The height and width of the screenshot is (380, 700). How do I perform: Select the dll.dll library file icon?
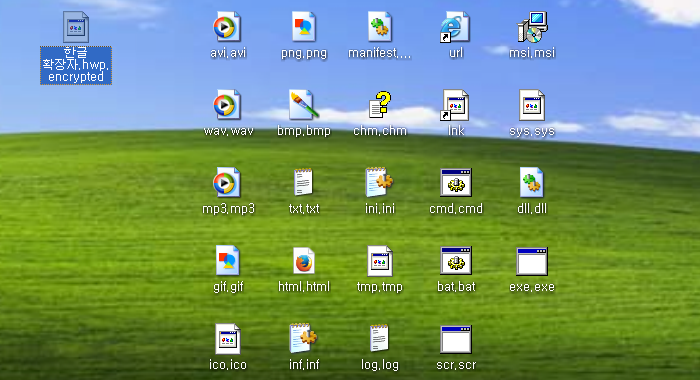(x=532, y=183)
